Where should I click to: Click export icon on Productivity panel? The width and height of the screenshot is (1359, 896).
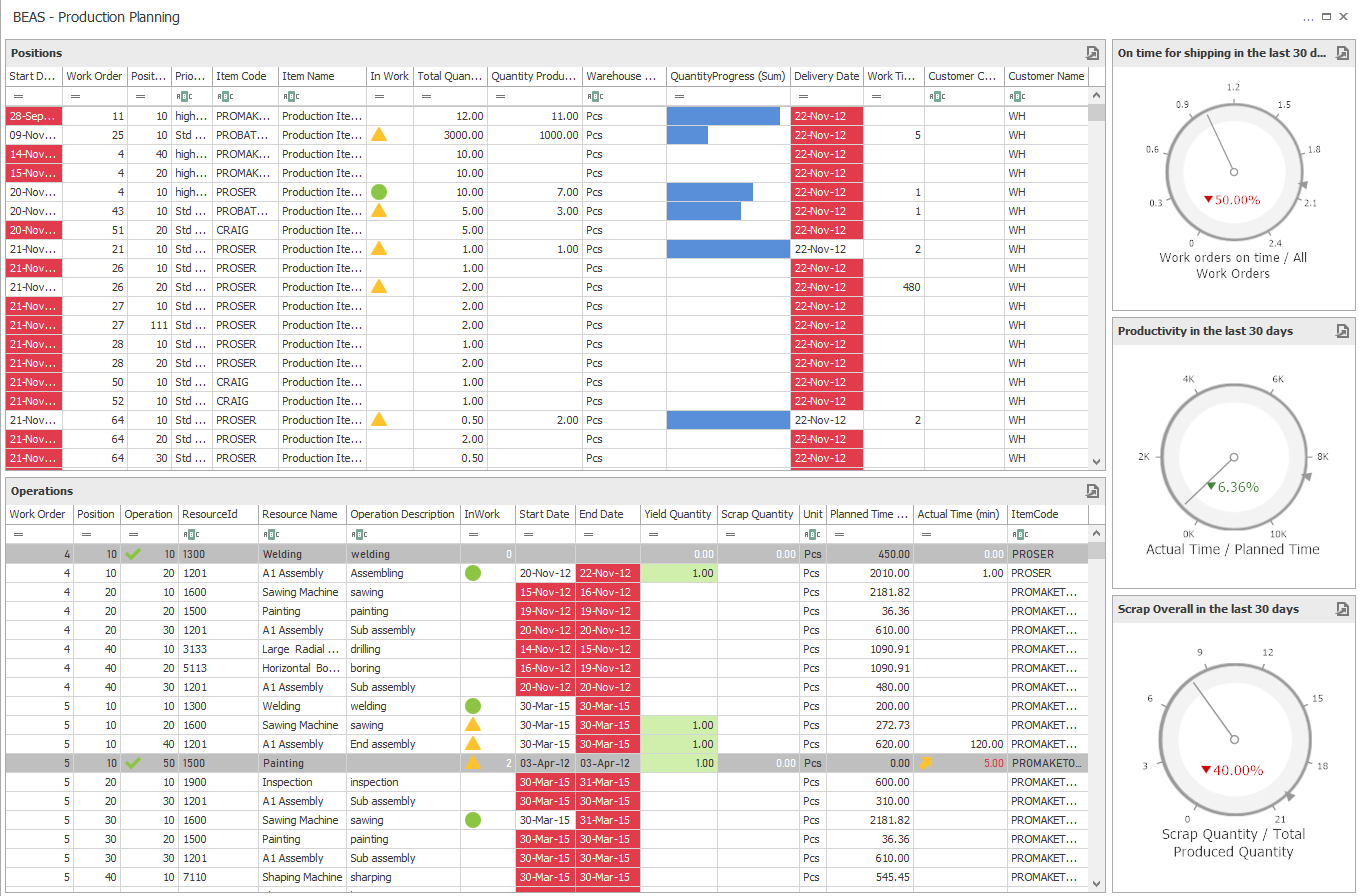coord(1343,331)
